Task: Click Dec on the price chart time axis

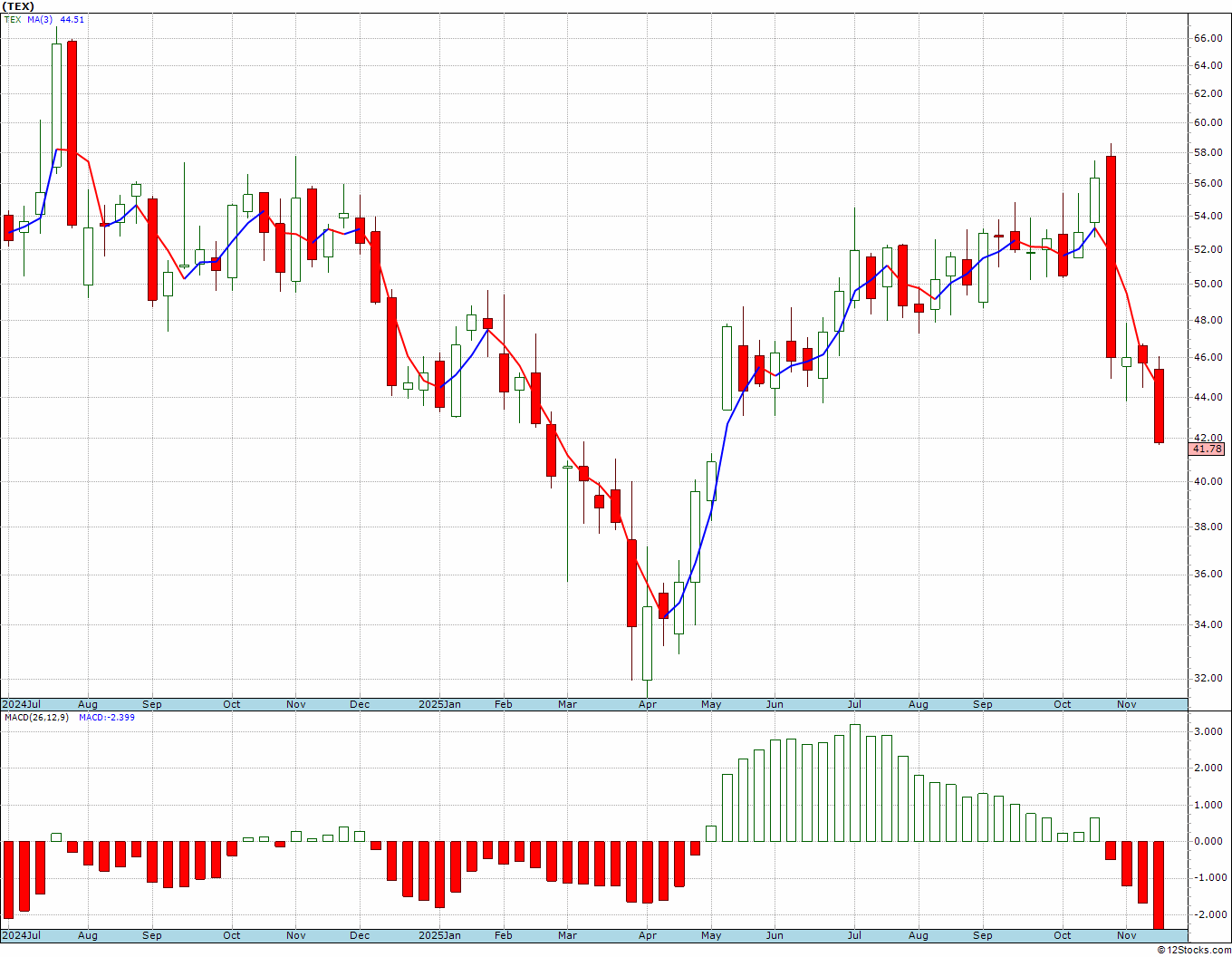Action: (x=360, y=704)
